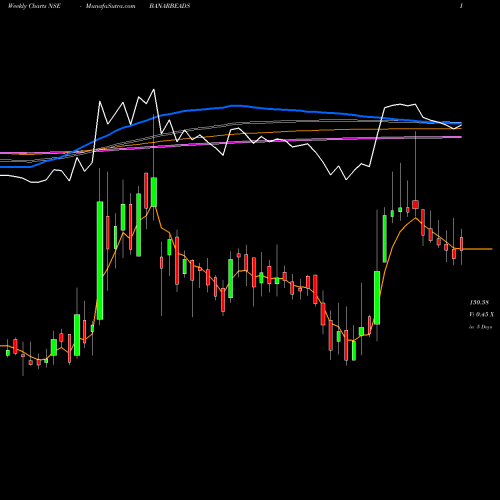
Task: Click the tallest green candlestick on the left
Action: [100, 260]
